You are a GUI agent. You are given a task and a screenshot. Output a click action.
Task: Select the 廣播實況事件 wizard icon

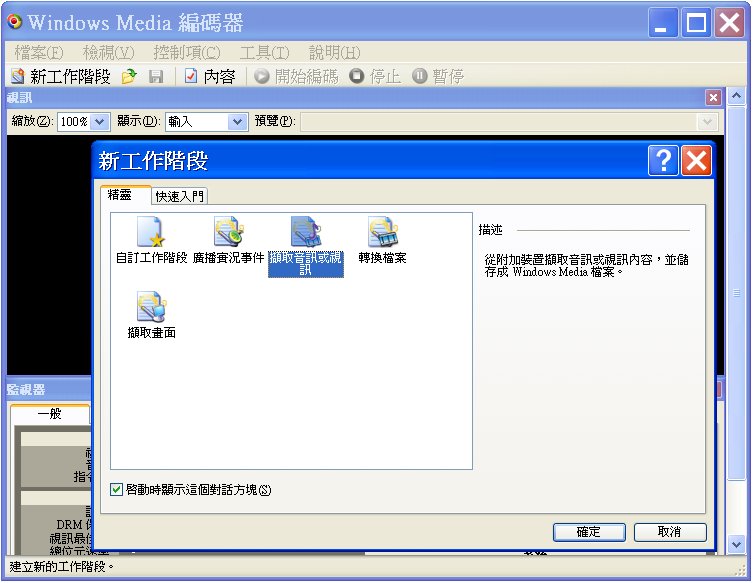pos(228,232)
